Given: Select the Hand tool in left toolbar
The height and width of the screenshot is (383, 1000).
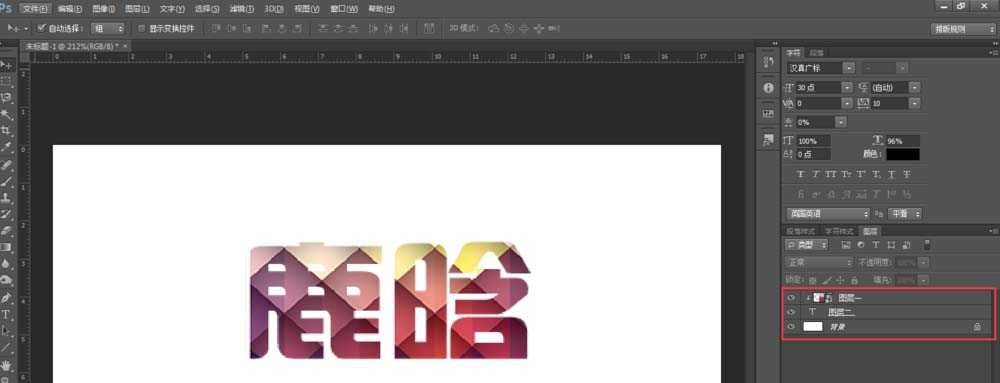Looking at the screenshot, I should tap(6, 365).
